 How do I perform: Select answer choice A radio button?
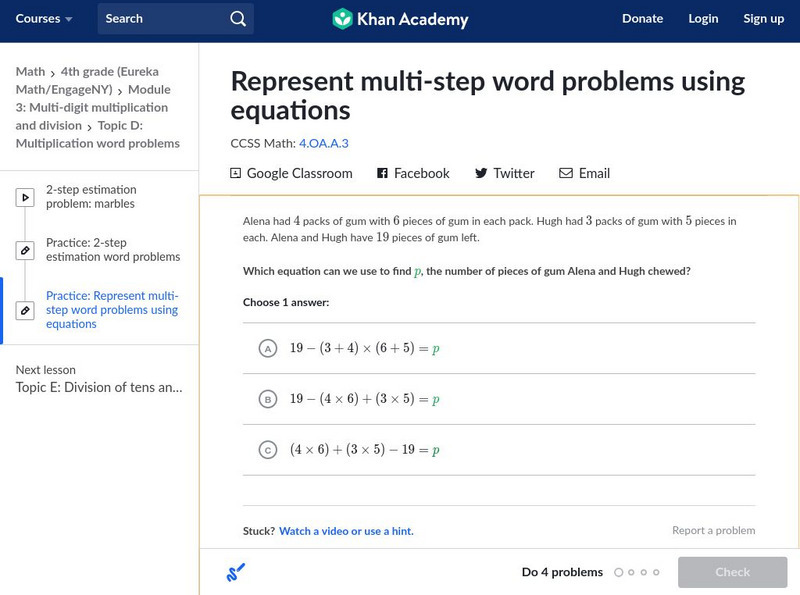(x=267, y=349)
